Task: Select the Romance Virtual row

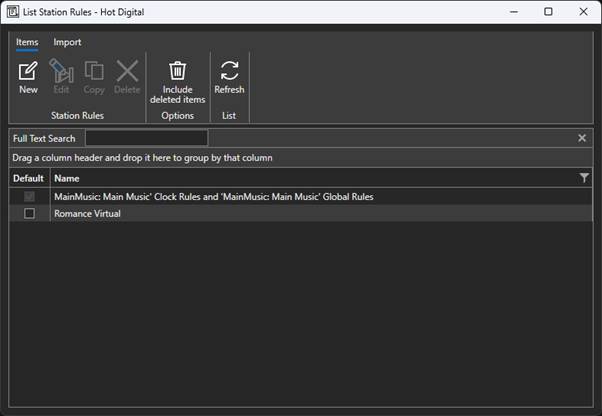Action: coord(301,213)
